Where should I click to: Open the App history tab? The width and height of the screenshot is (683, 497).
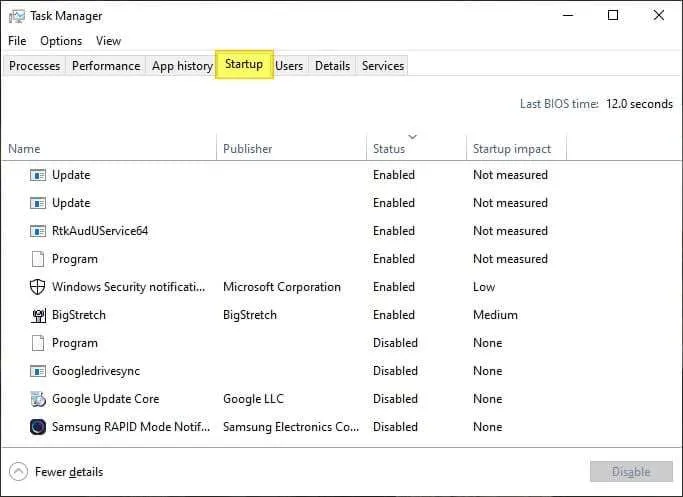coord(182,66)
